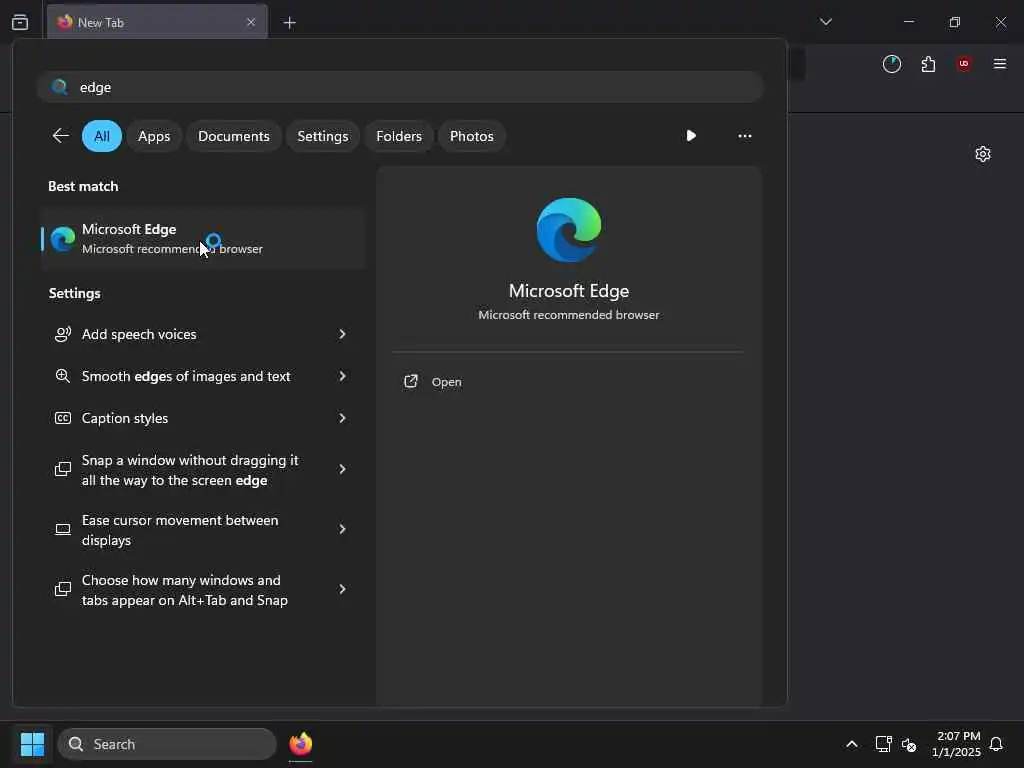This screenshot has height=768, width=1024.
Task: Expand Caption styles chevron
Action: (x=342, y=418)
